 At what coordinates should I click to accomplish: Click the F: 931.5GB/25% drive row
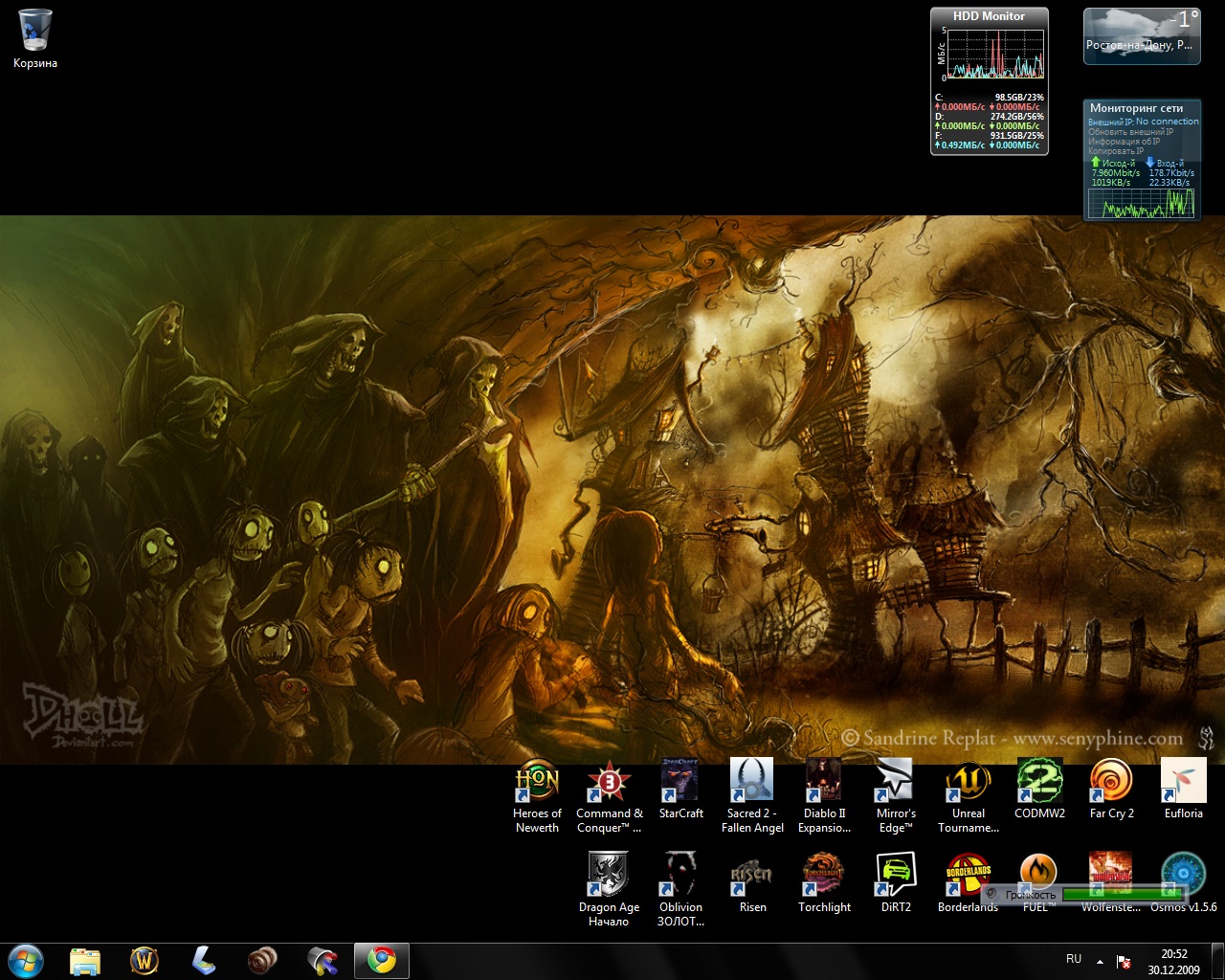[x=990, y=136]
